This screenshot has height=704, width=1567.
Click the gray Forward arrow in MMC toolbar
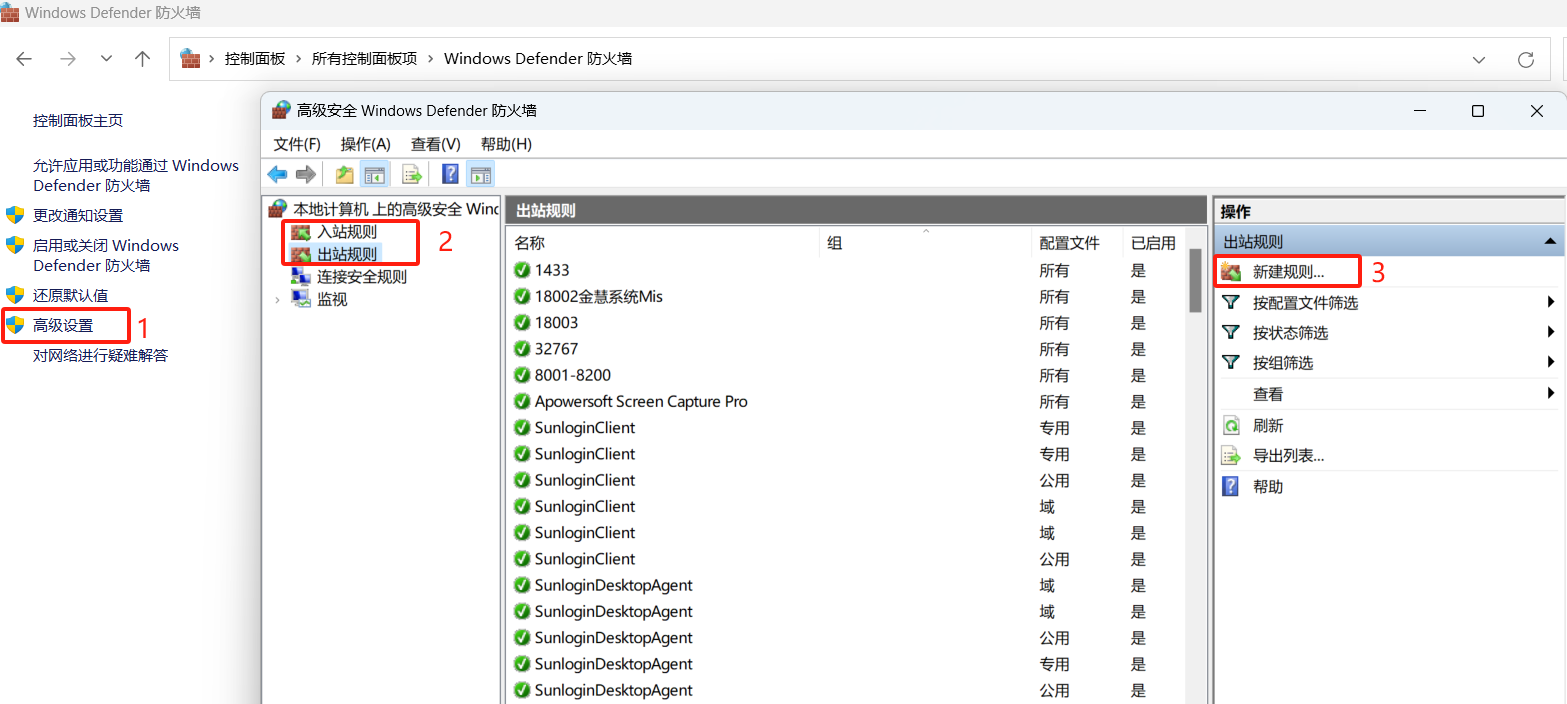coord(306,175)
